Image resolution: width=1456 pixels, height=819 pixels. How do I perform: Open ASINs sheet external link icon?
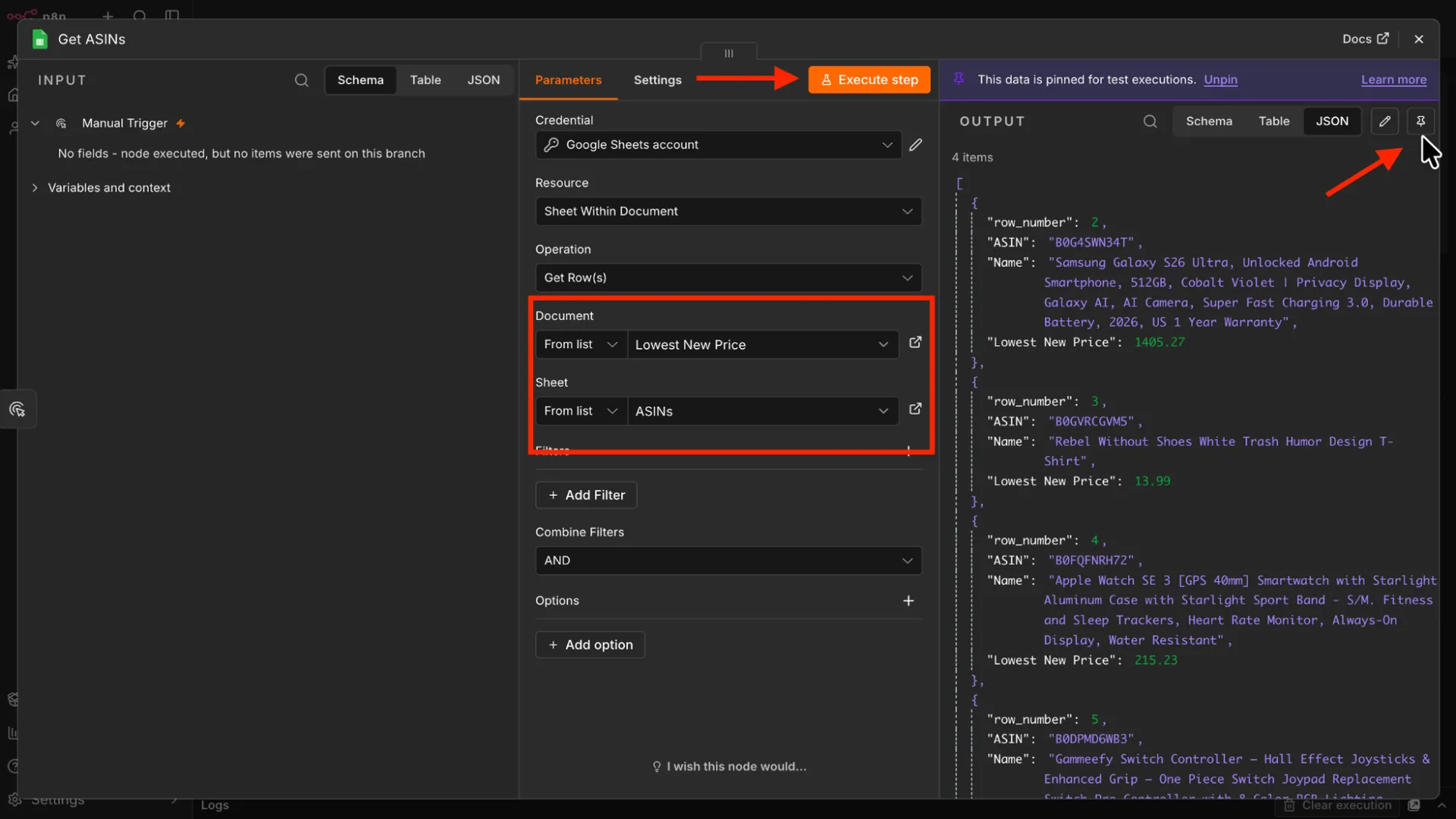(x=915, y=409)
